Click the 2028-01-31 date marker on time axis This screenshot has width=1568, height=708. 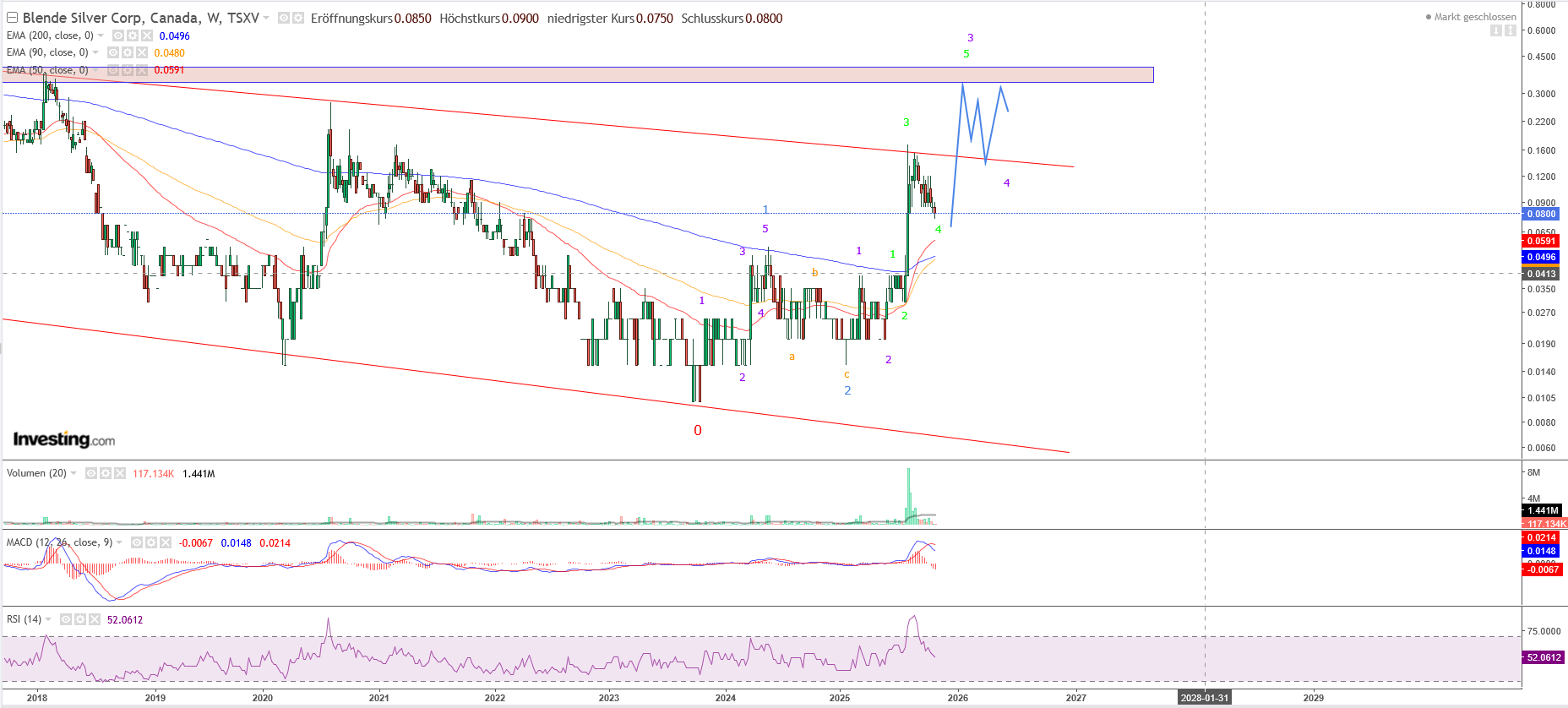(1204, 698)
